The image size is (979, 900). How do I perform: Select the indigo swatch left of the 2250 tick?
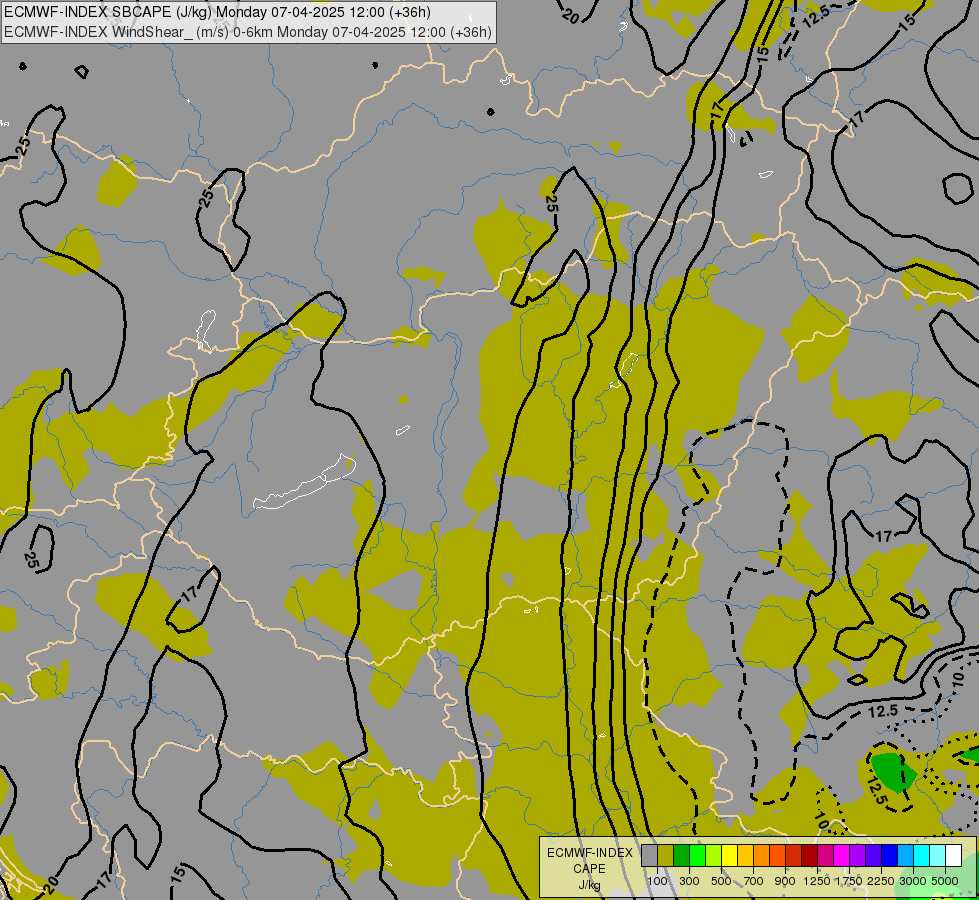(x=873, y=856)
